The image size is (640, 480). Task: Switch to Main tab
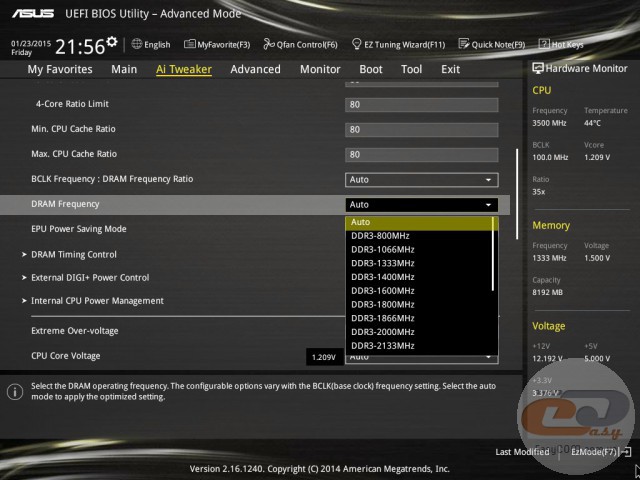click(124, 69)
